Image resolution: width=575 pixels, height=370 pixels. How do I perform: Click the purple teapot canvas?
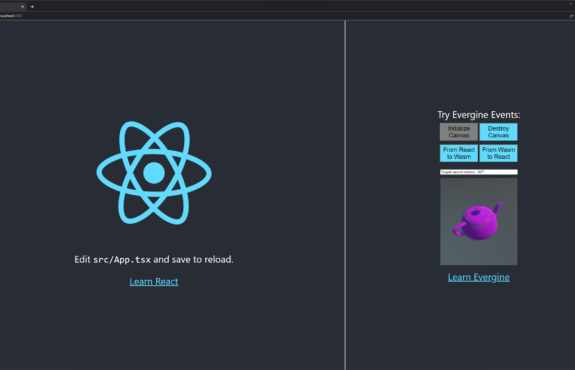coord(479,221)
